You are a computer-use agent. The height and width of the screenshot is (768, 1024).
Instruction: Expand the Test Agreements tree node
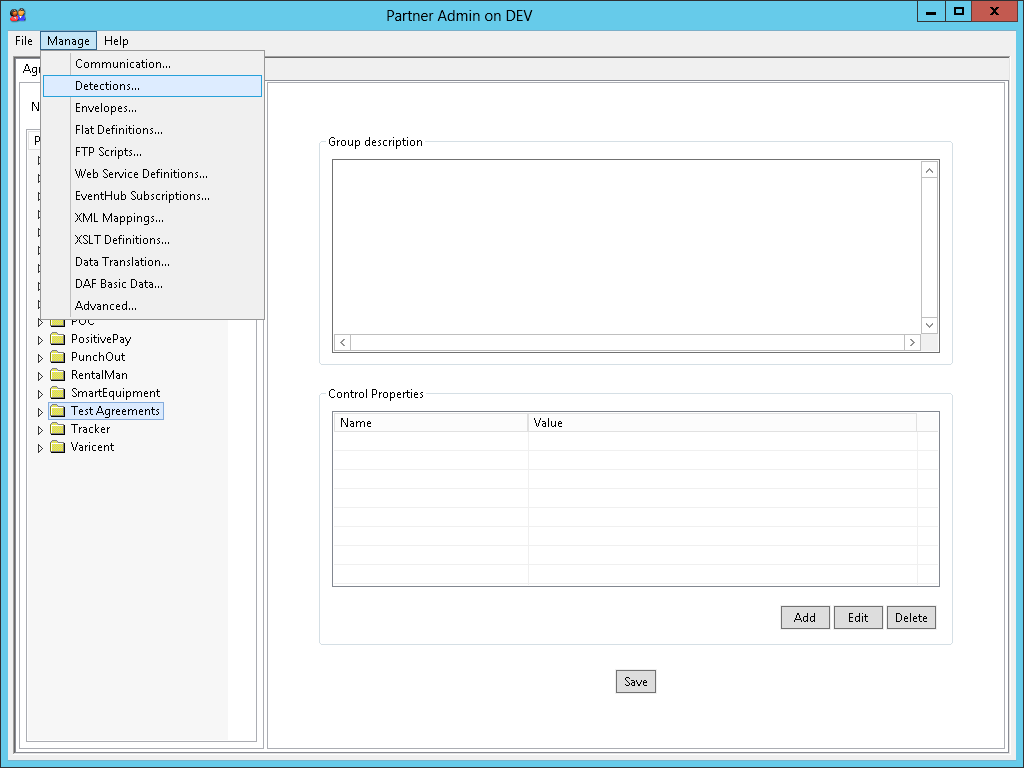pos(41,412)
